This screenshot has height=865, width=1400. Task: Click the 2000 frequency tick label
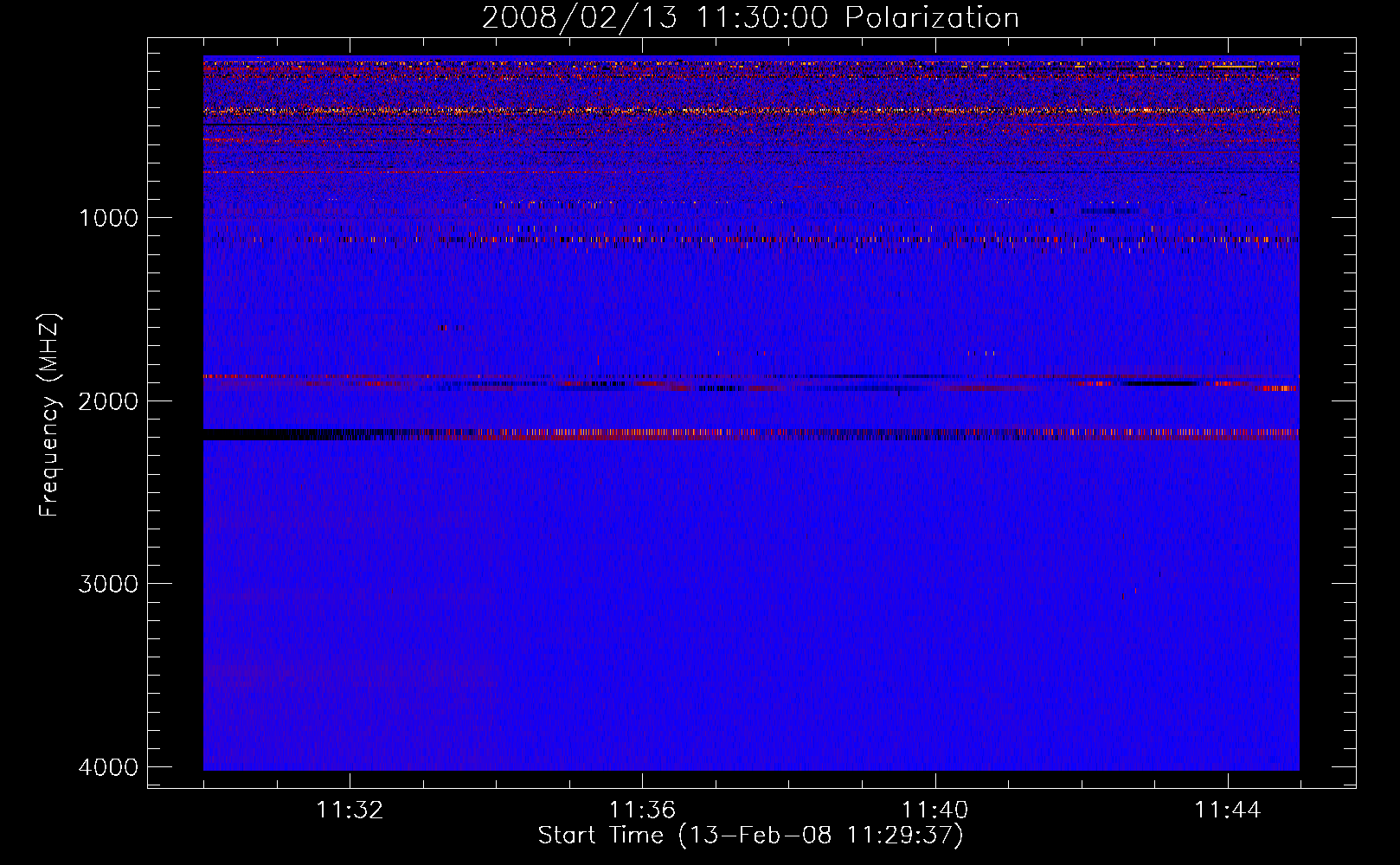(108, 400)
